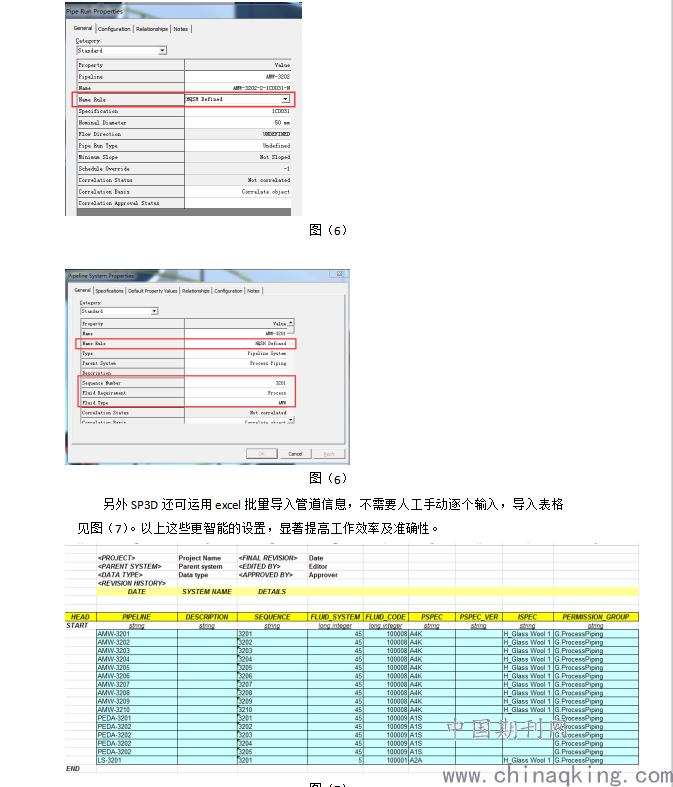The image size is (673, 787).
Task: Click HEAD label cell
Action: coord(80,617)
